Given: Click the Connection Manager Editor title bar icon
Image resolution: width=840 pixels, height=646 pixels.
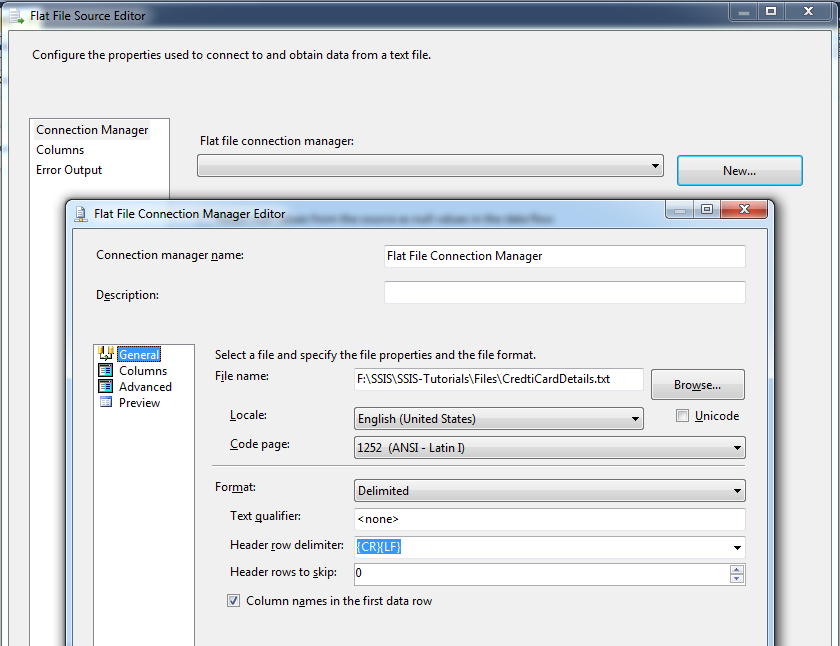Looking at the screenshot, I should pyautogui.click(x=80, y=211).
